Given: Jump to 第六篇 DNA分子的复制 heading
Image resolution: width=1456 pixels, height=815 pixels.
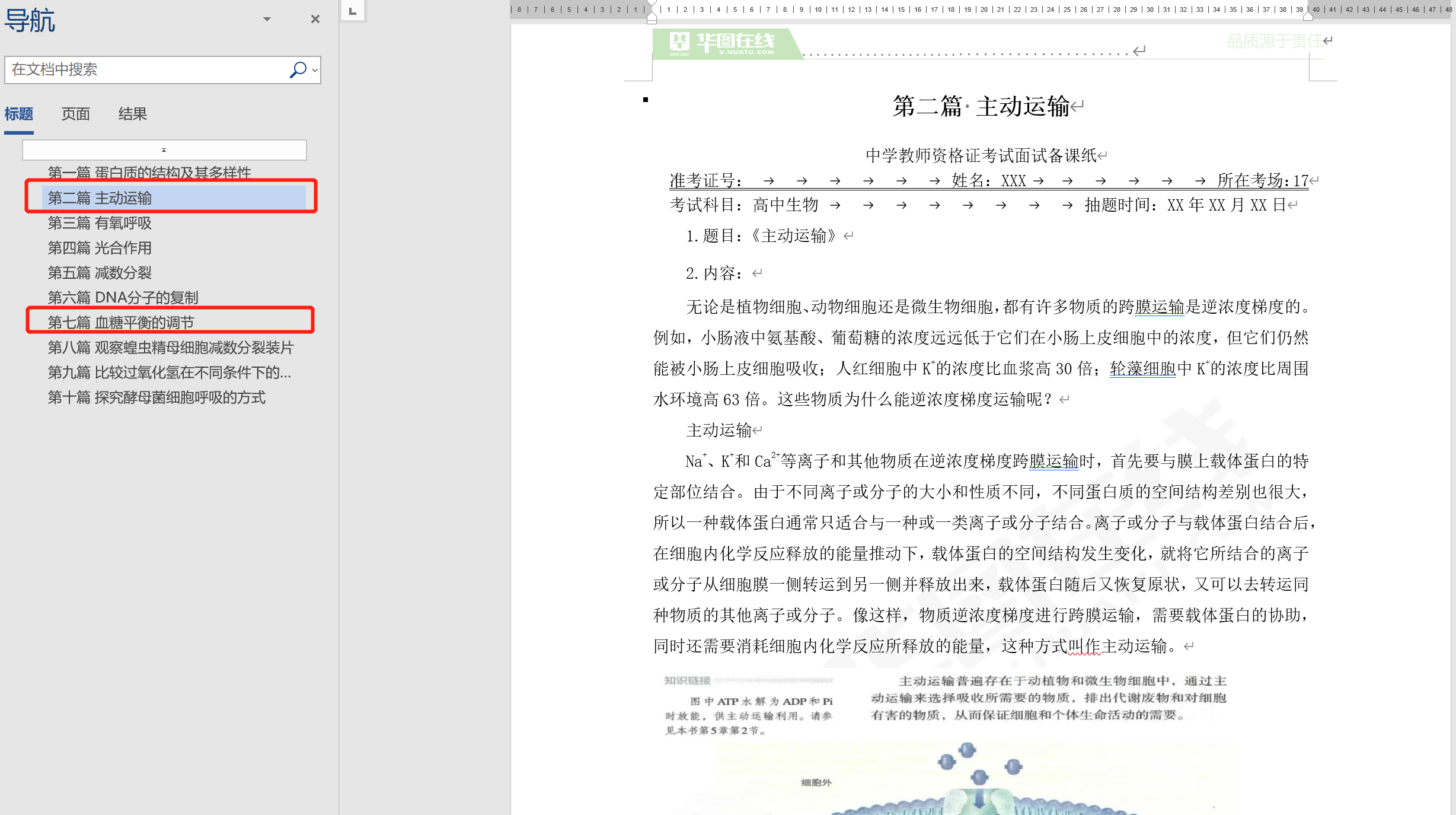Looking at the screenshot, I should [x=123, y=297].
